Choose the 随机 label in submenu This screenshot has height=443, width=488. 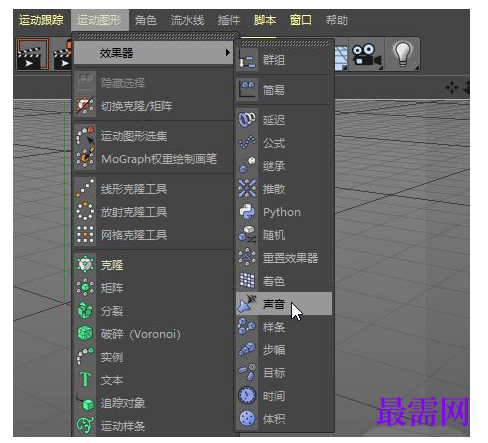point(274,235)
